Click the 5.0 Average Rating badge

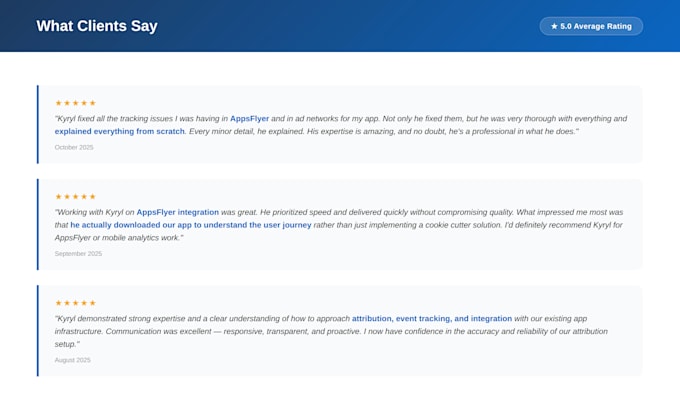591,26
